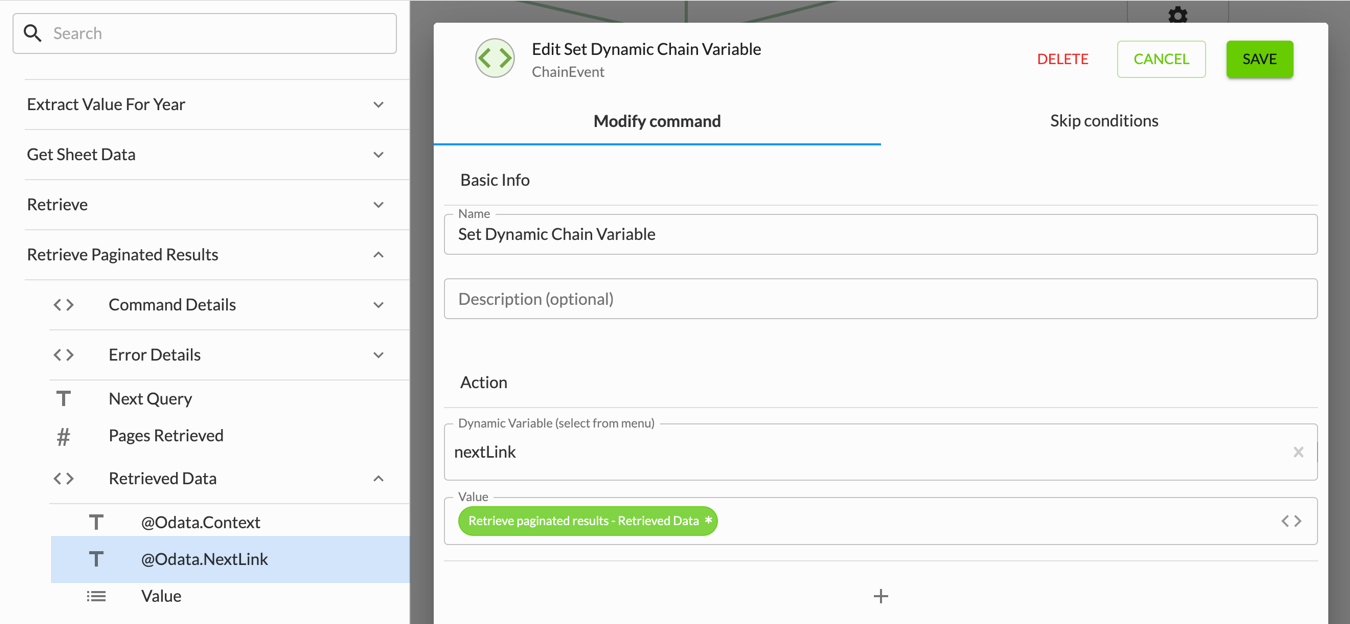Click the Edit Set Dynamic Chain Variable title
This screenshot has width=1350, height=624.
click(x=647, y=49)
